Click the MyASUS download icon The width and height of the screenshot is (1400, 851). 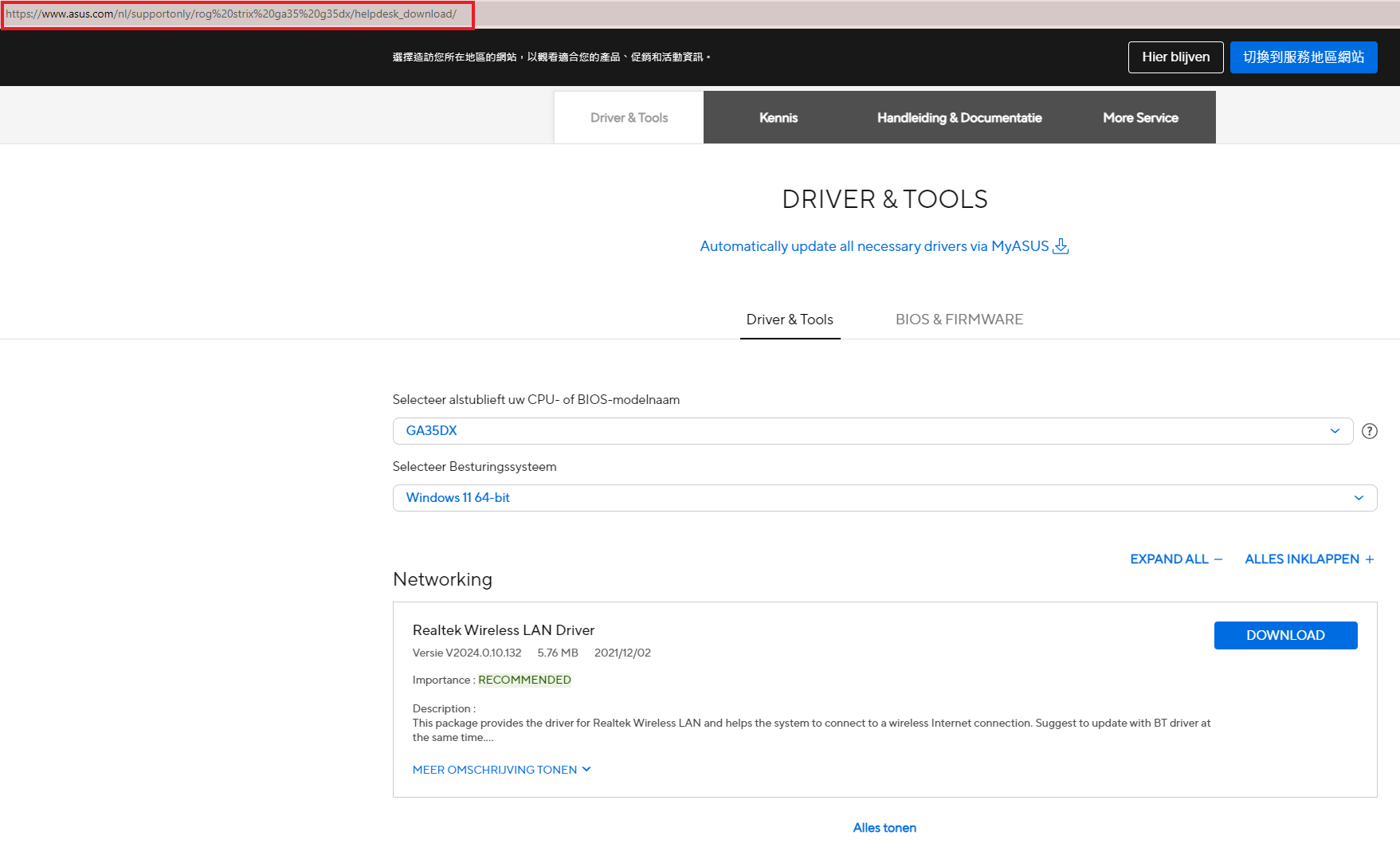[x=1061, y=246]
